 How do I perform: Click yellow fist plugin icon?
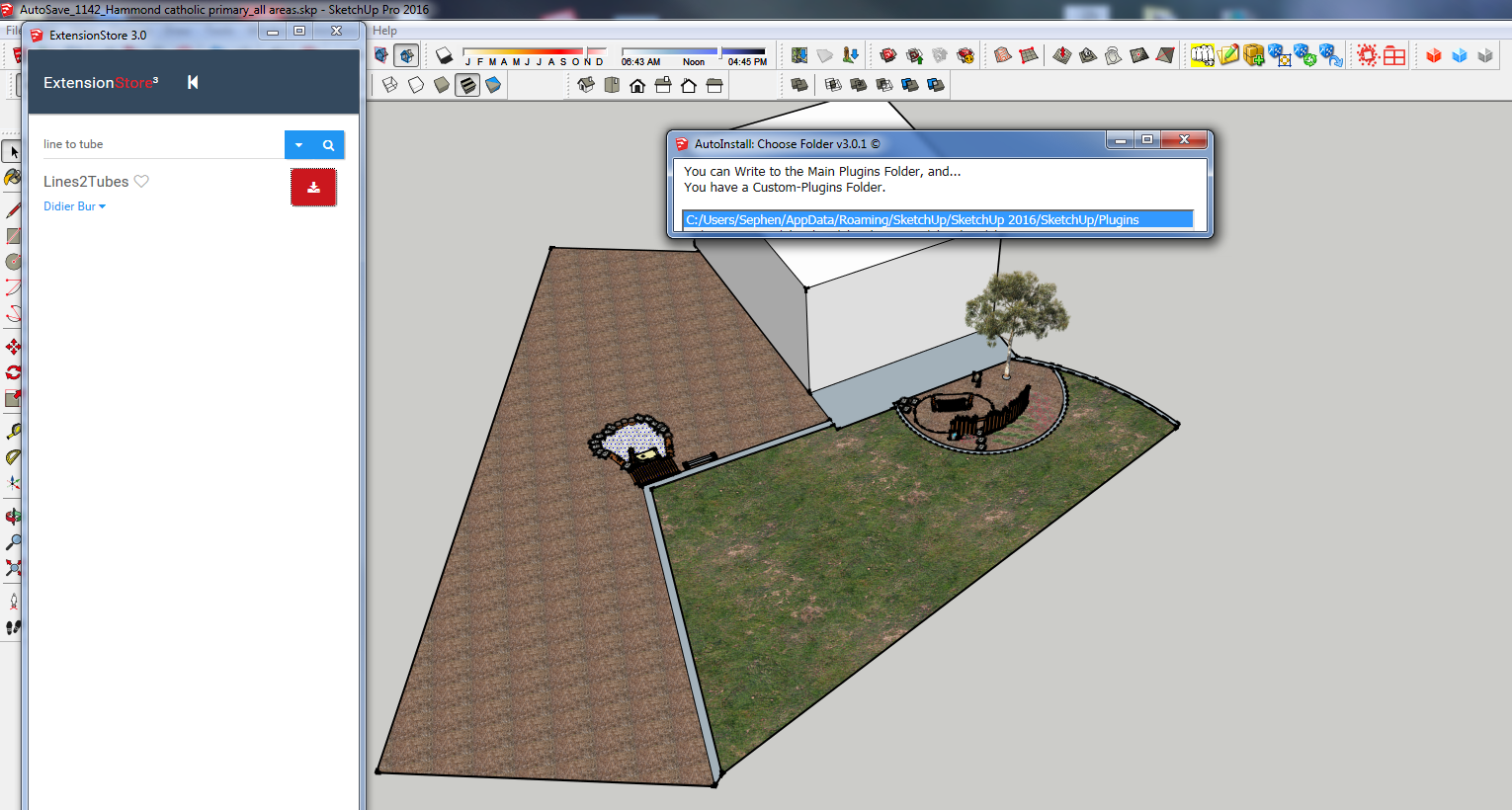pyautogui.click(x=1203, y=56)
